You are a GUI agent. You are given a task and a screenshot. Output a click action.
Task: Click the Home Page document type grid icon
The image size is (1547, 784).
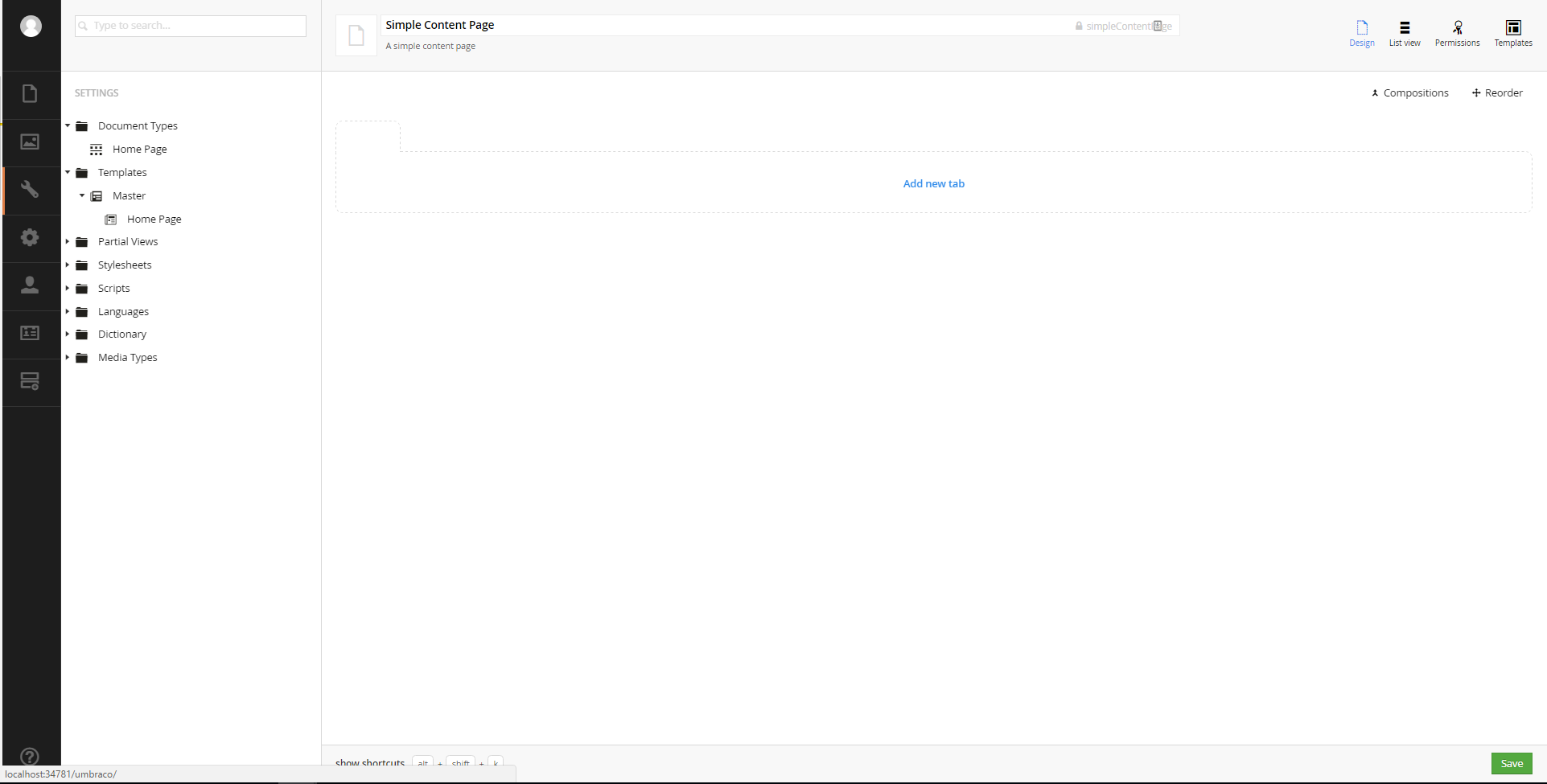97,150
